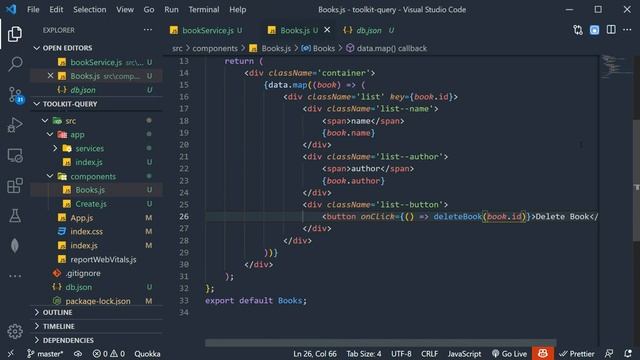Open the Explorer view in activity bar
This screenshot has width=640, height=360.
[15, 34]
